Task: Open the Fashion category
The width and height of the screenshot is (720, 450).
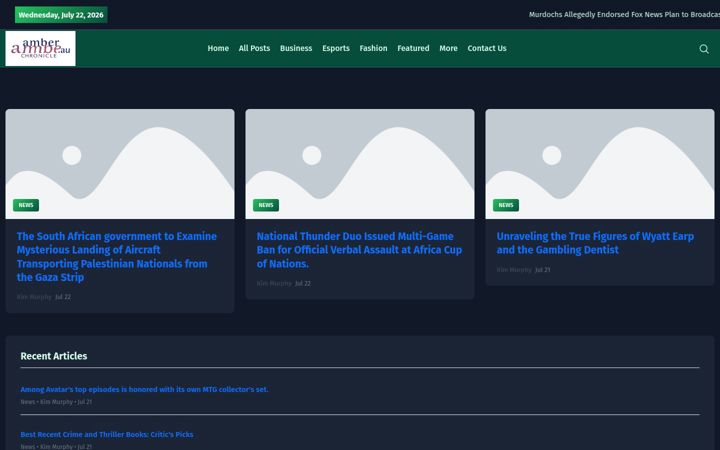Action: pos(373,48)
